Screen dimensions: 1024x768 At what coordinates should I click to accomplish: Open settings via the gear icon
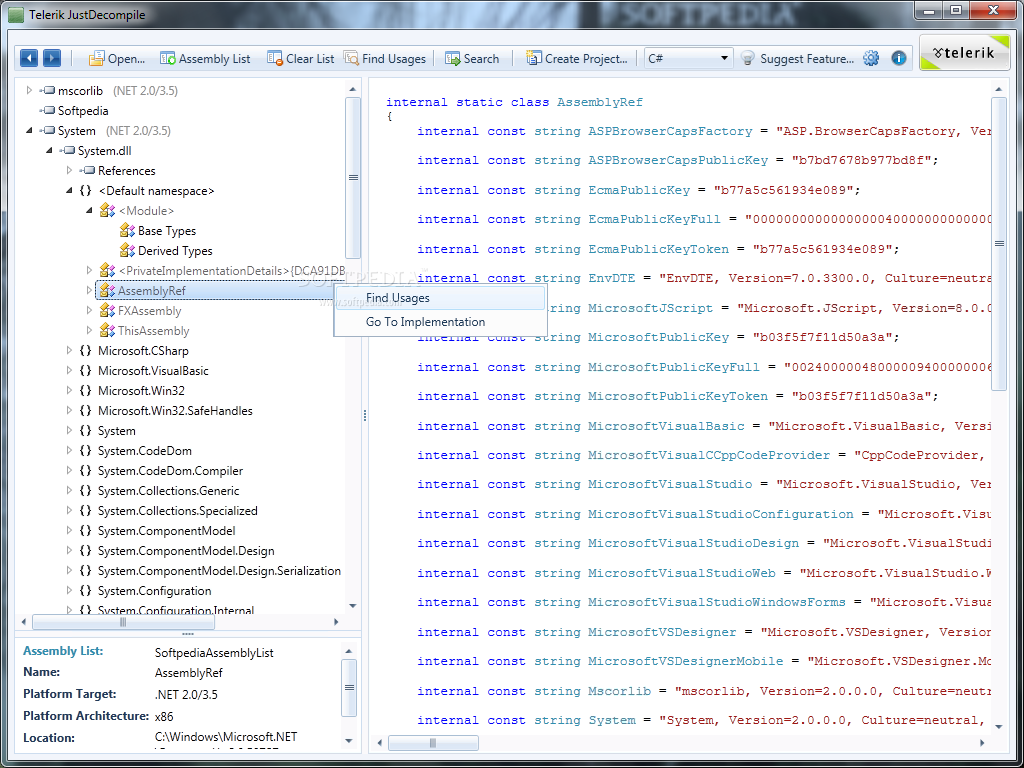871,58
